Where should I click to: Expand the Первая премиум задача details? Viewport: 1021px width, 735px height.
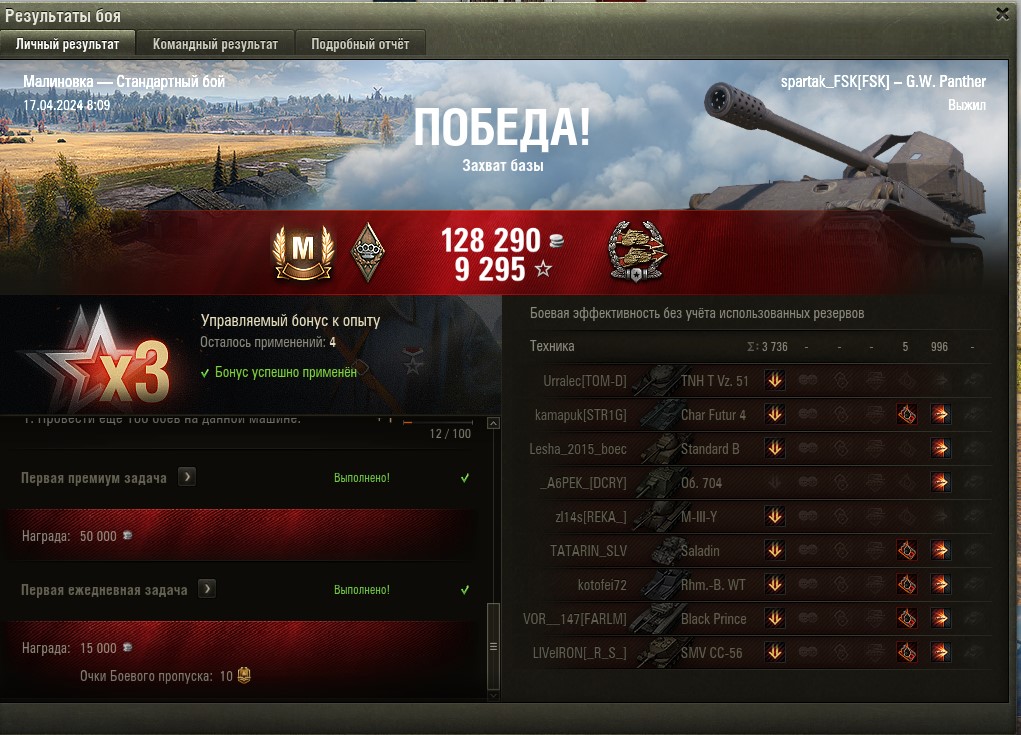[x=187, y=477]
